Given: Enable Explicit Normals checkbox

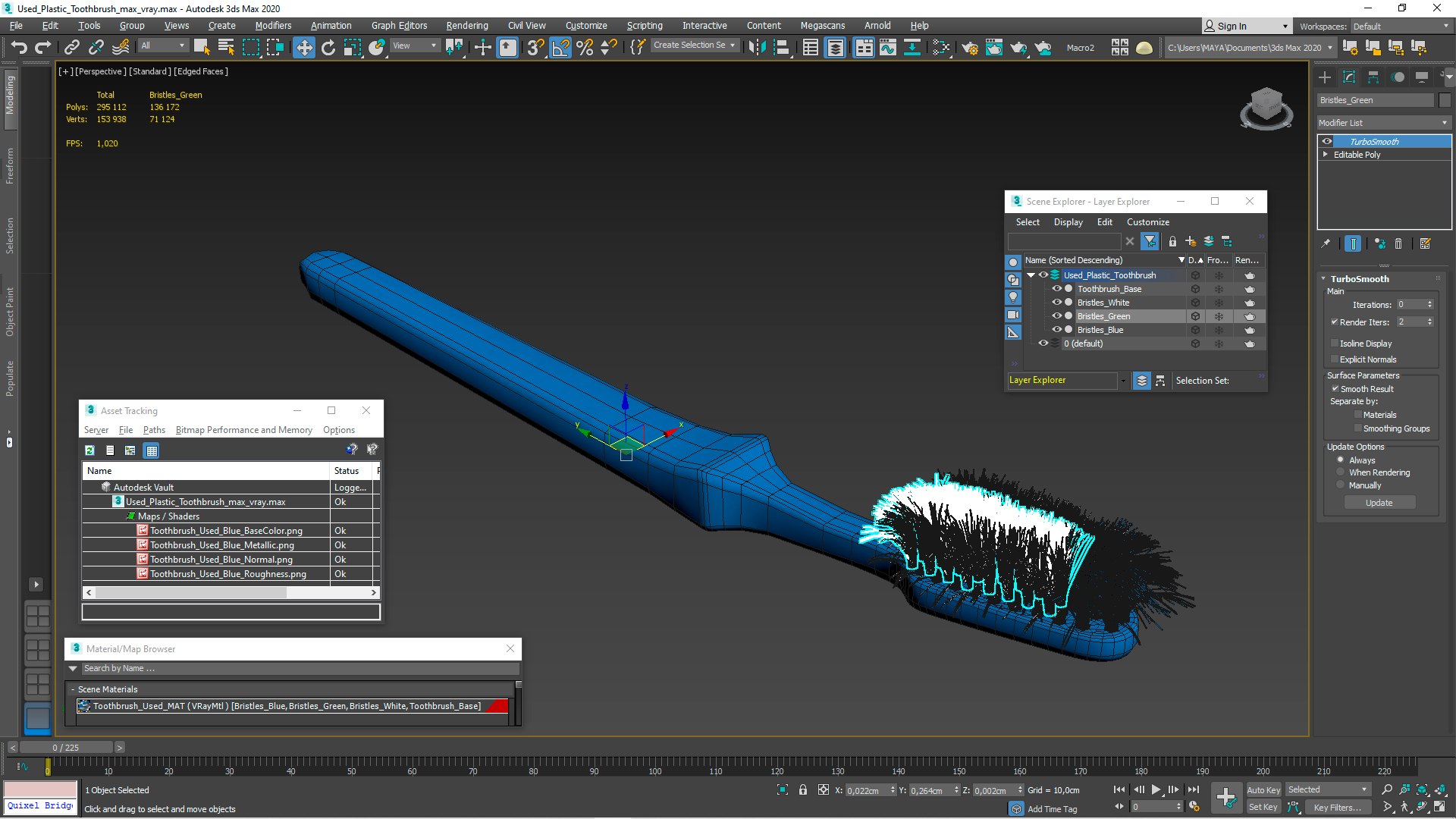Looking at the screenshot, I should (x=1335, y=359).
